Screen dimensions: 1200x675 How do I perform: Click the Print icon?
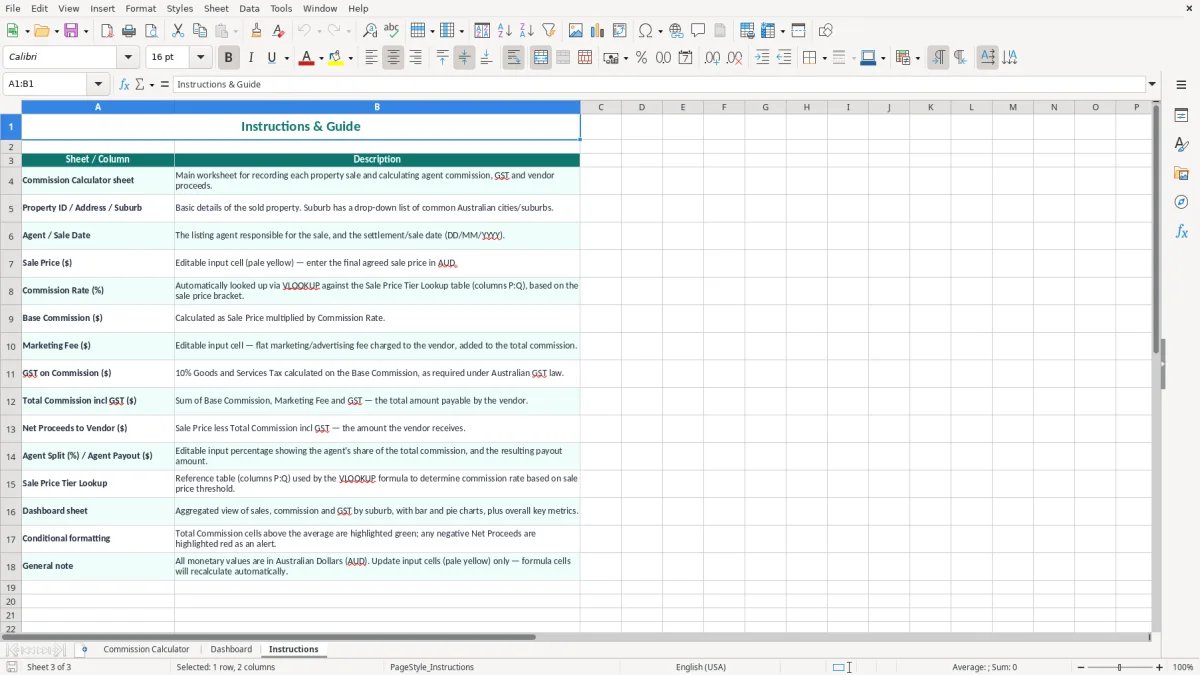(x=129, y=31)
